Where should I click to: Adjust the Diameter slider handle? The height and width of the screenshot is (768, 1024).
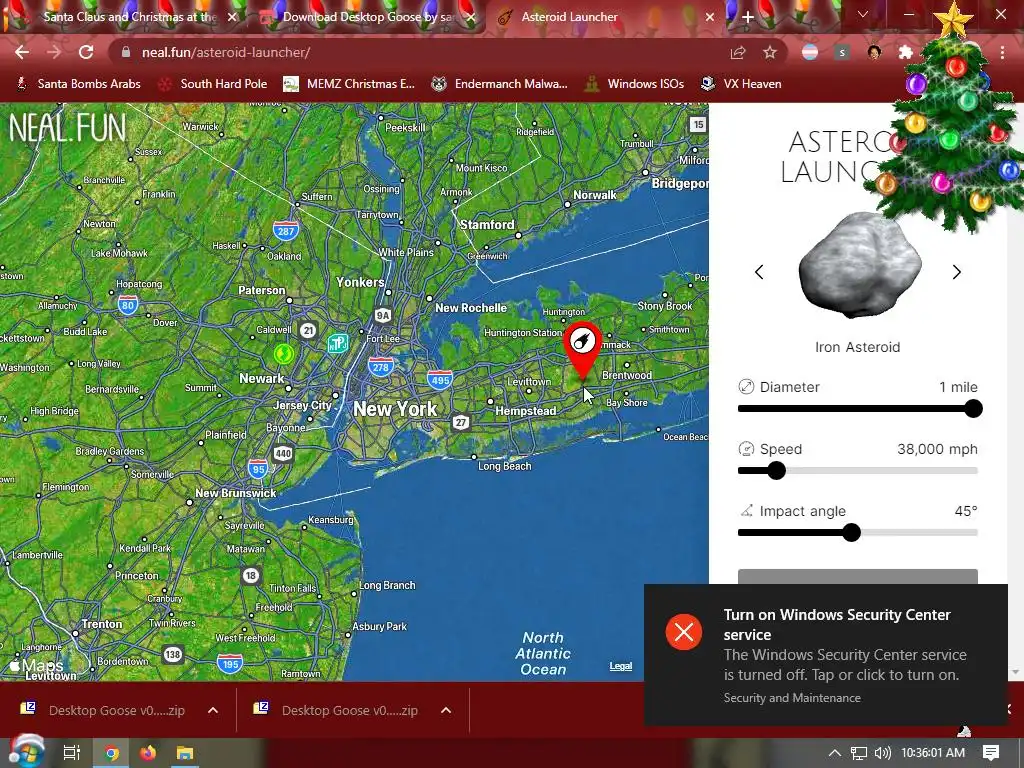pyautogui.click(x=973, y=409)
